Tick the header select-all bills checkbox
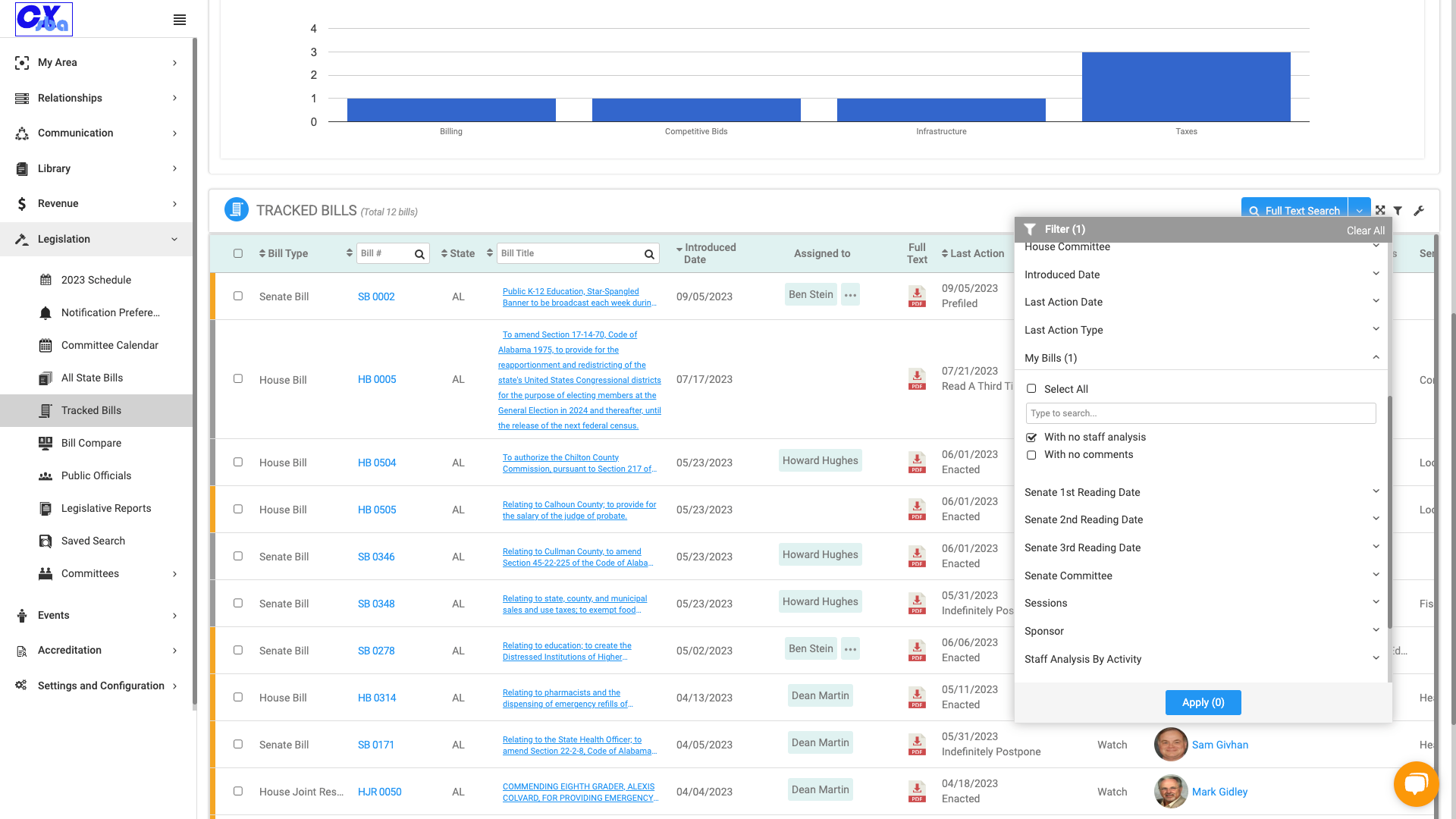Image resolution: width=1456 pixels, height=819 pixels. (x=238, y=253)
